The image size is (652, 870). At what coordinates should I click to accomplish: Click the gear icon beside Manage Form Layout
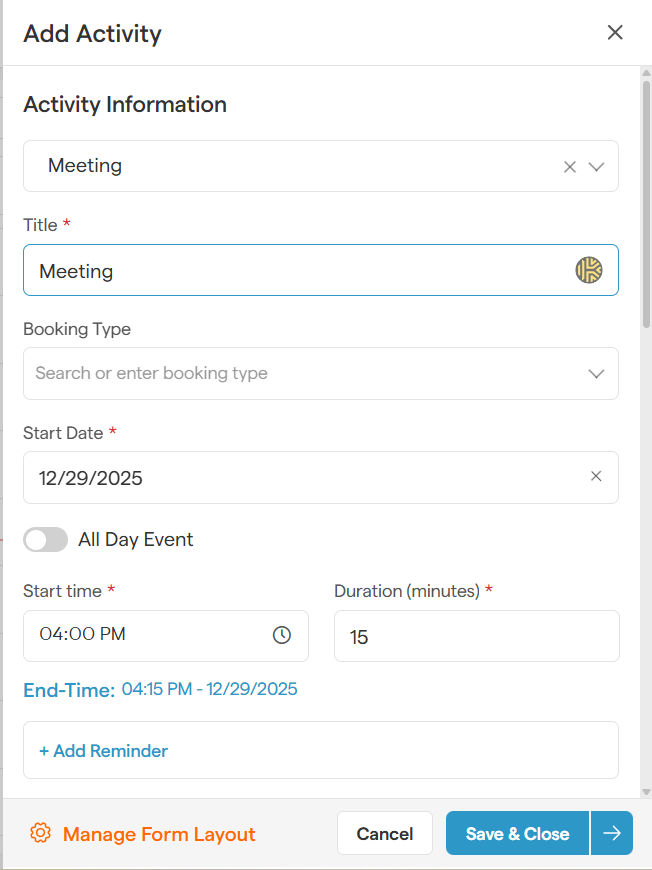click(x=40, y=833)
